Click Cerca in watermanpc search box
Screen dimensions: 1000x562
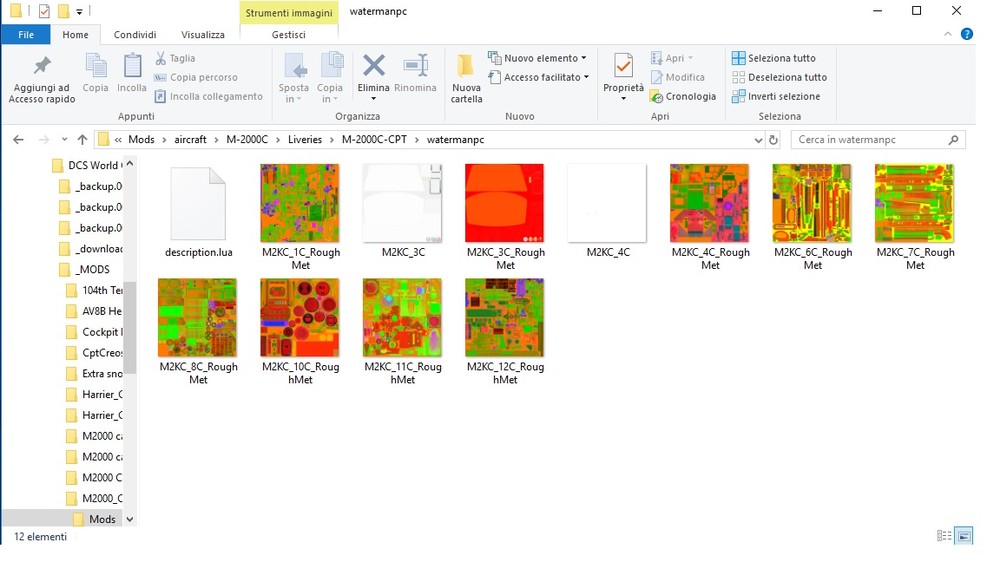coord(878,140)
